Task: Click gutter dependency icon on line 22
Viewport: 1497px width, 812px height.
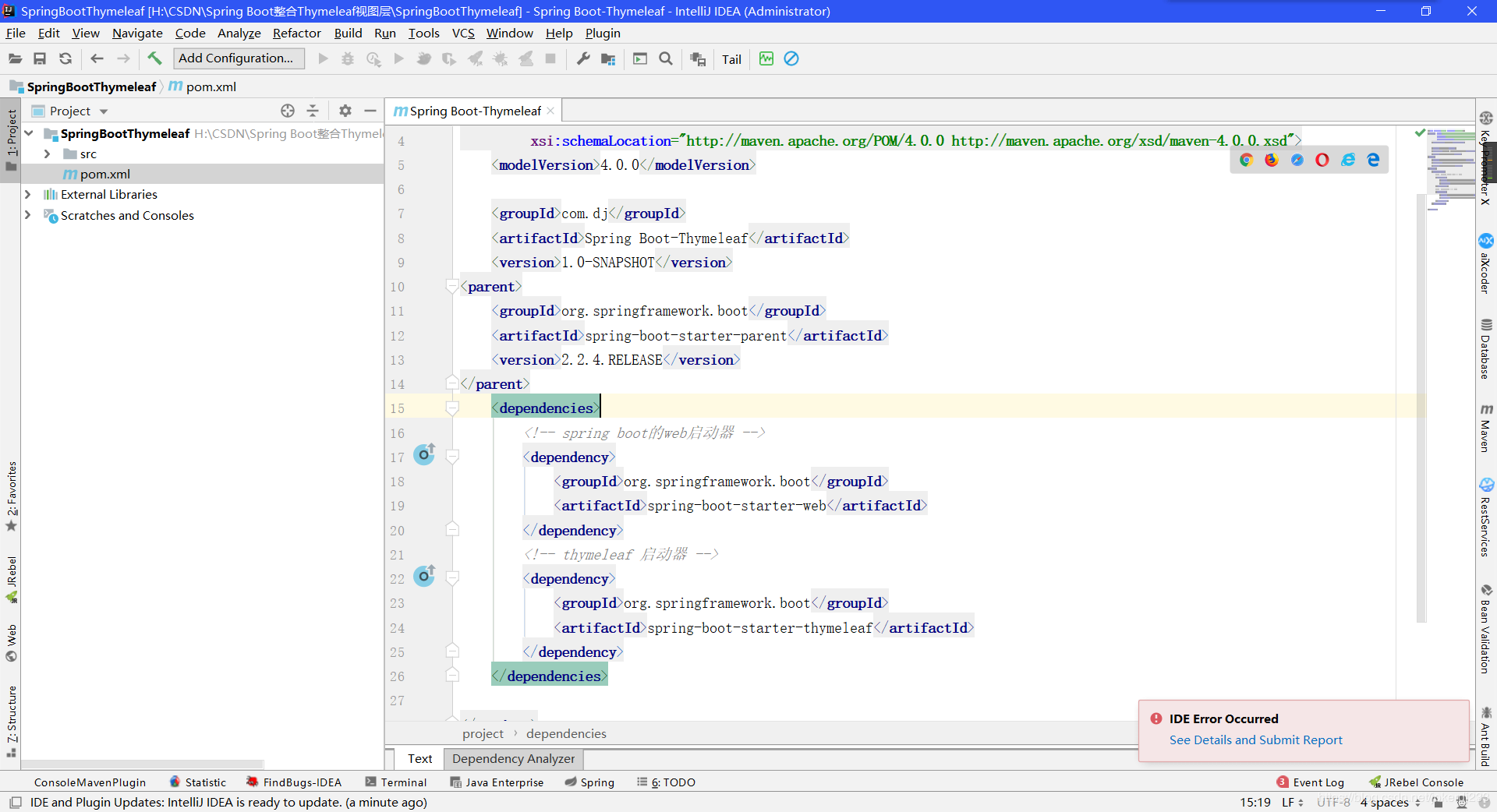Action: point(424,575)
